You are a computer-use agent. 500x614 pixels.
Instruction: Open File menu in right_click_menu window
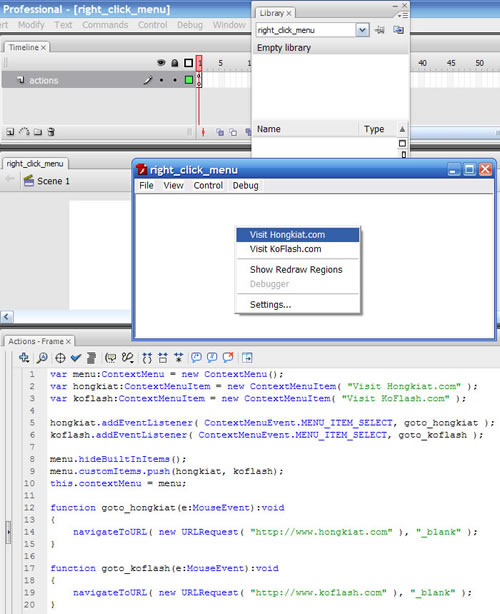tap(146, 186)
